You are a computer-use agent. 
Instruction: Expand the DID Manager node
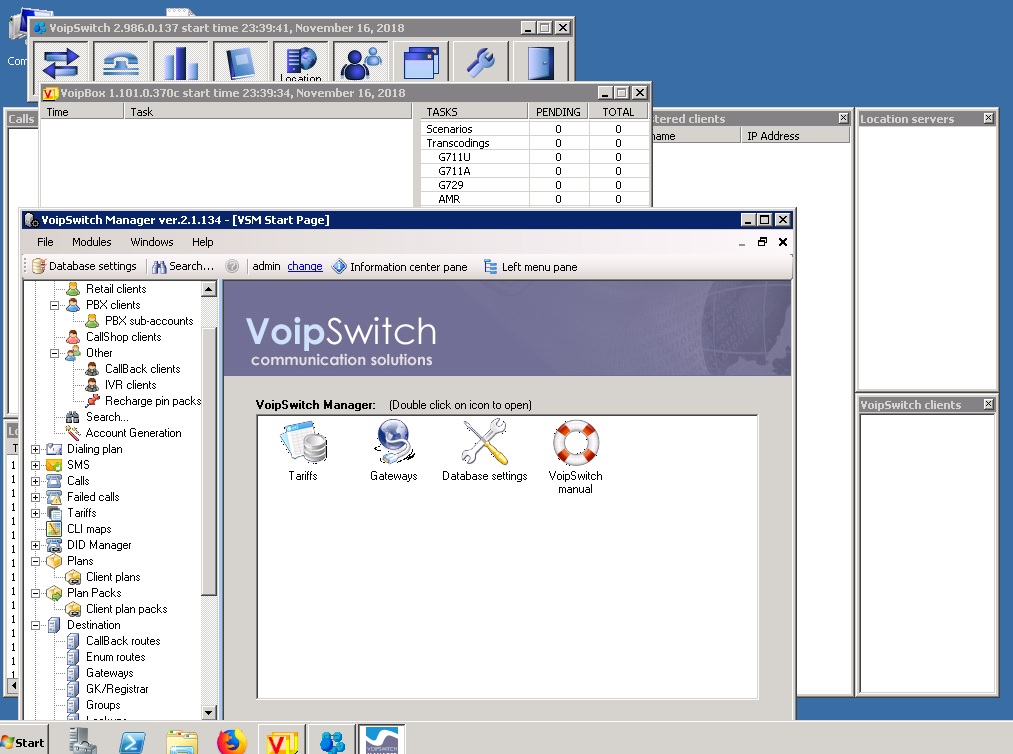[36, 545]
